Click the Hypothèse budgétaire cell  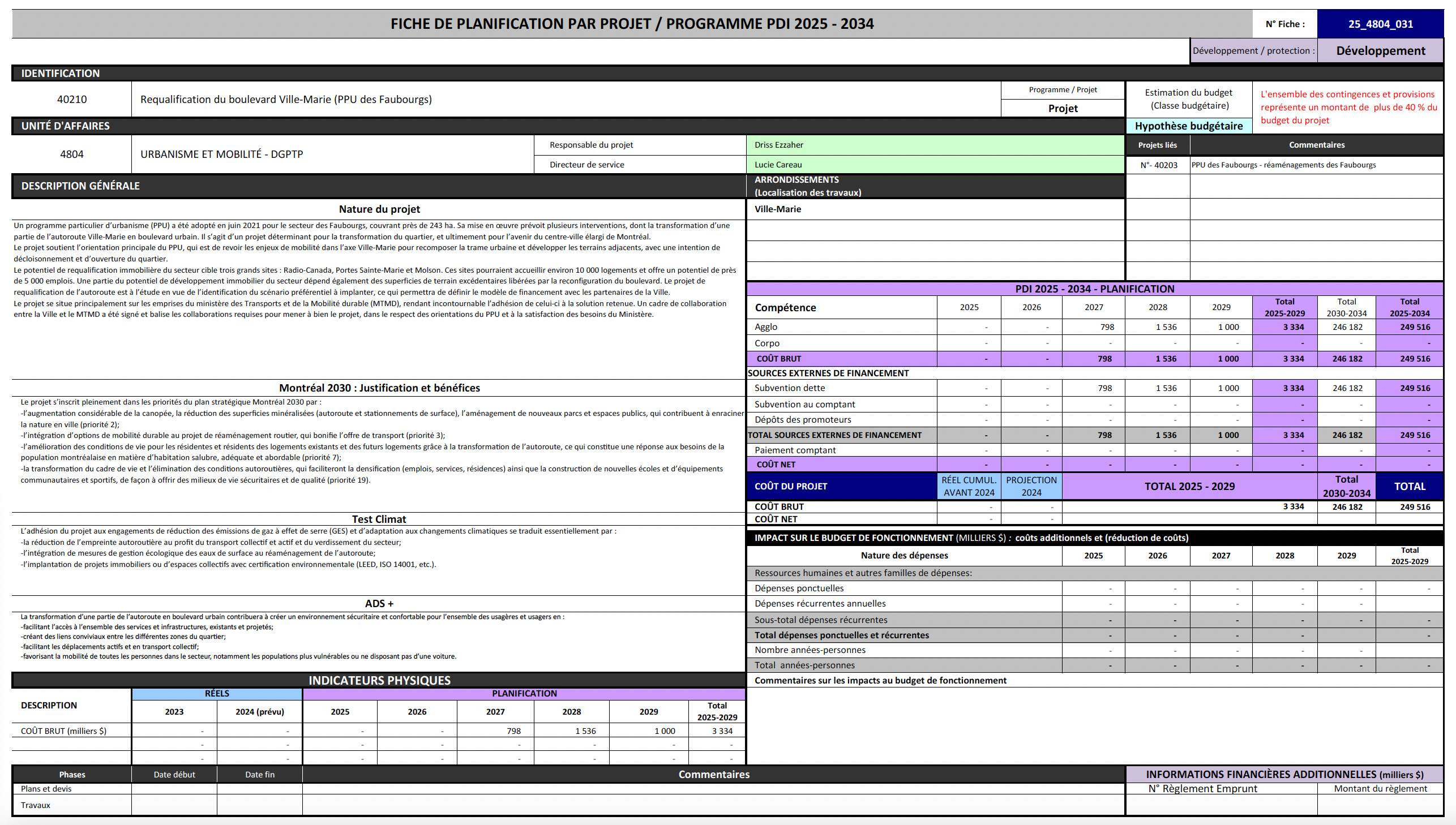pos(1188,126)
